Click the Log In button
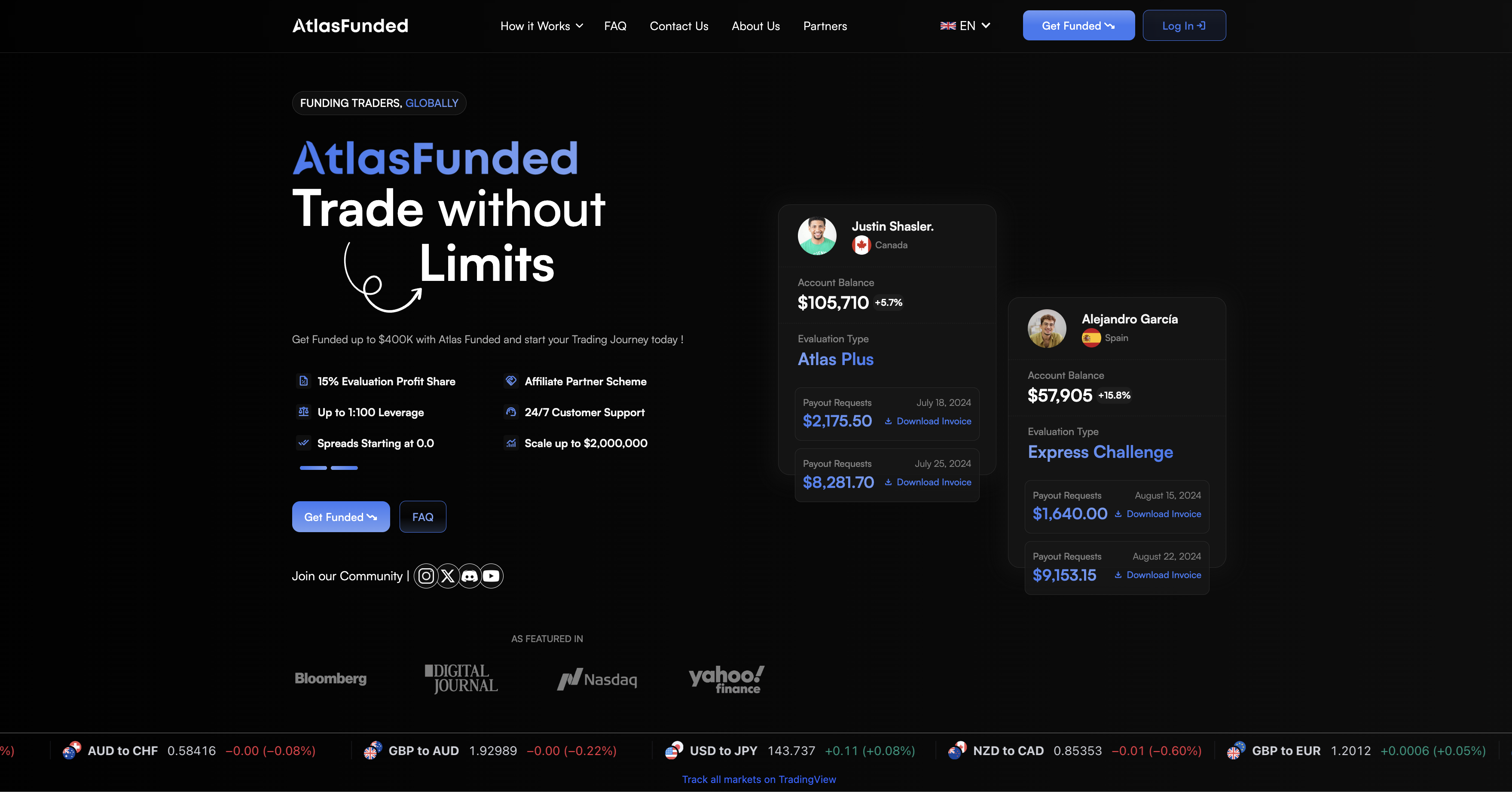 [1184, 25]
